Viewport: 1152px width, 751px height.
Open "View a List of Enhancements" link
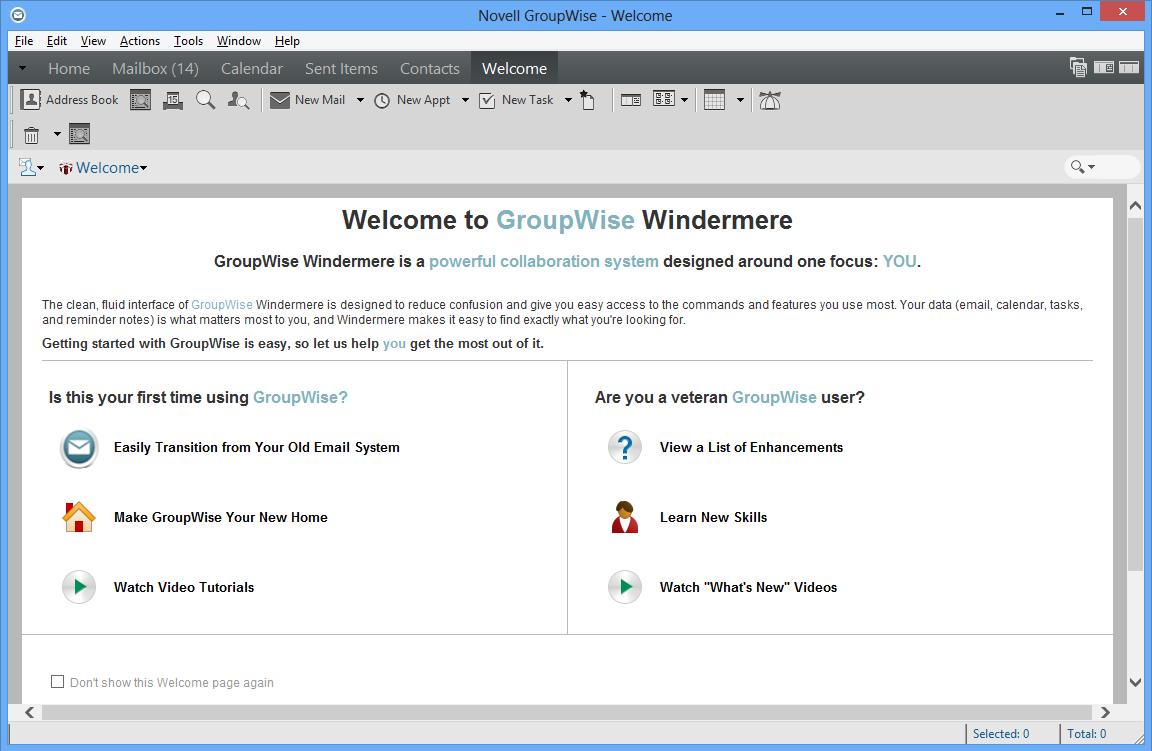pos(751,448)
